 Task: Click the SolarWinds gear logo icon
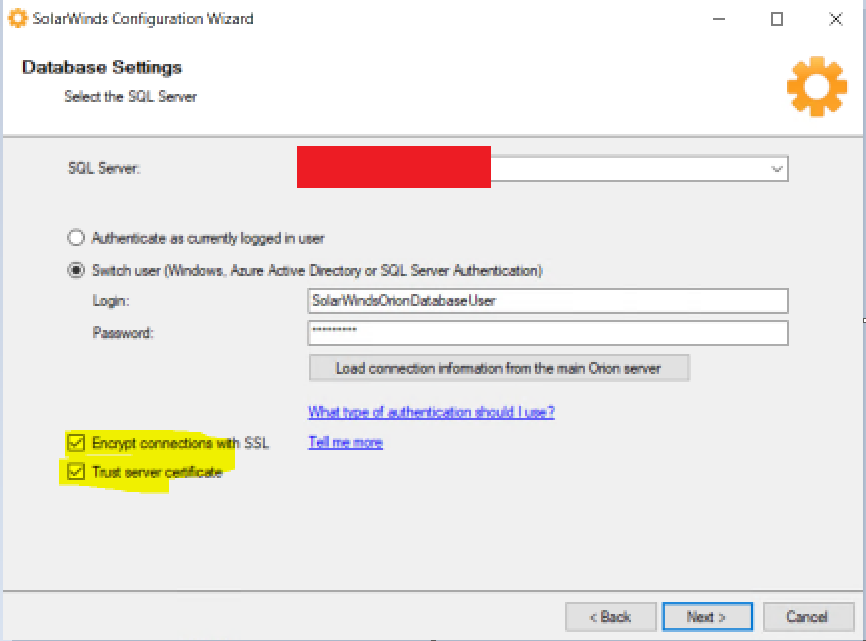tap(816, 86)
